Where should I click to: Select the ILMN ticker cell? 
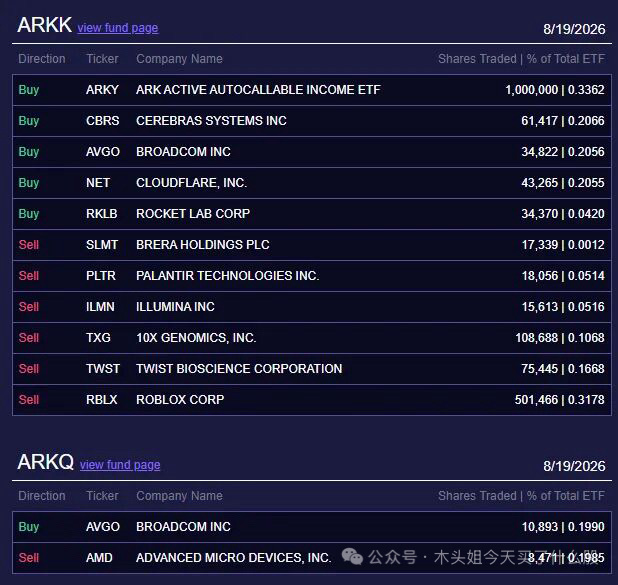click(100, 307)
